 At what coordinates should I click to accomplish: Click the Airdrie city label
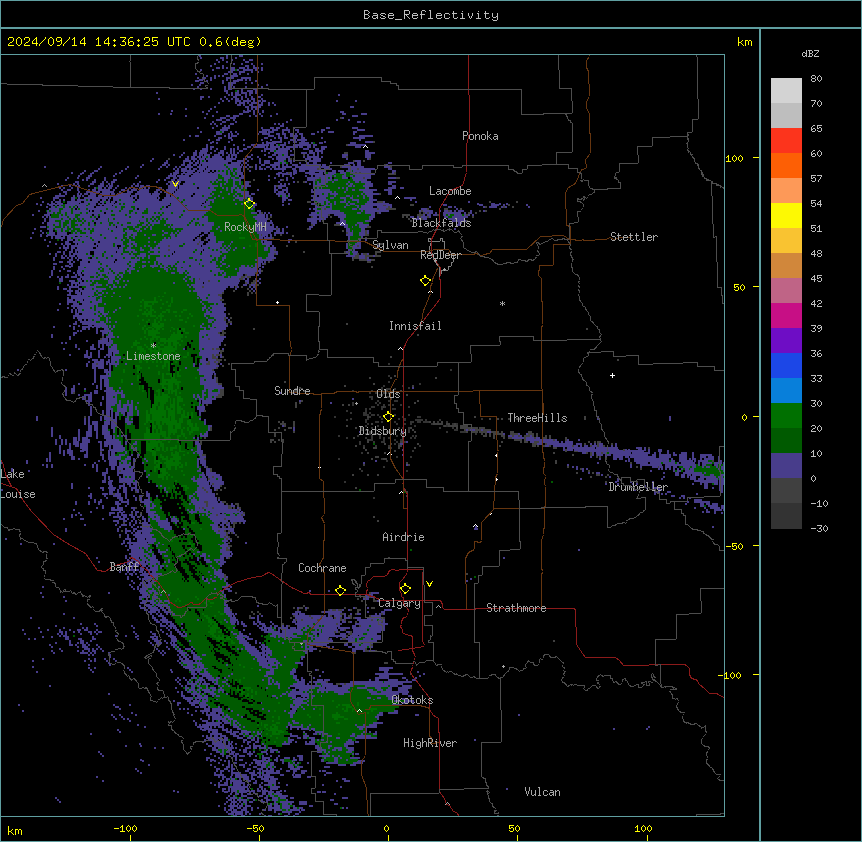pyautogui.click(x=404, y=537)
